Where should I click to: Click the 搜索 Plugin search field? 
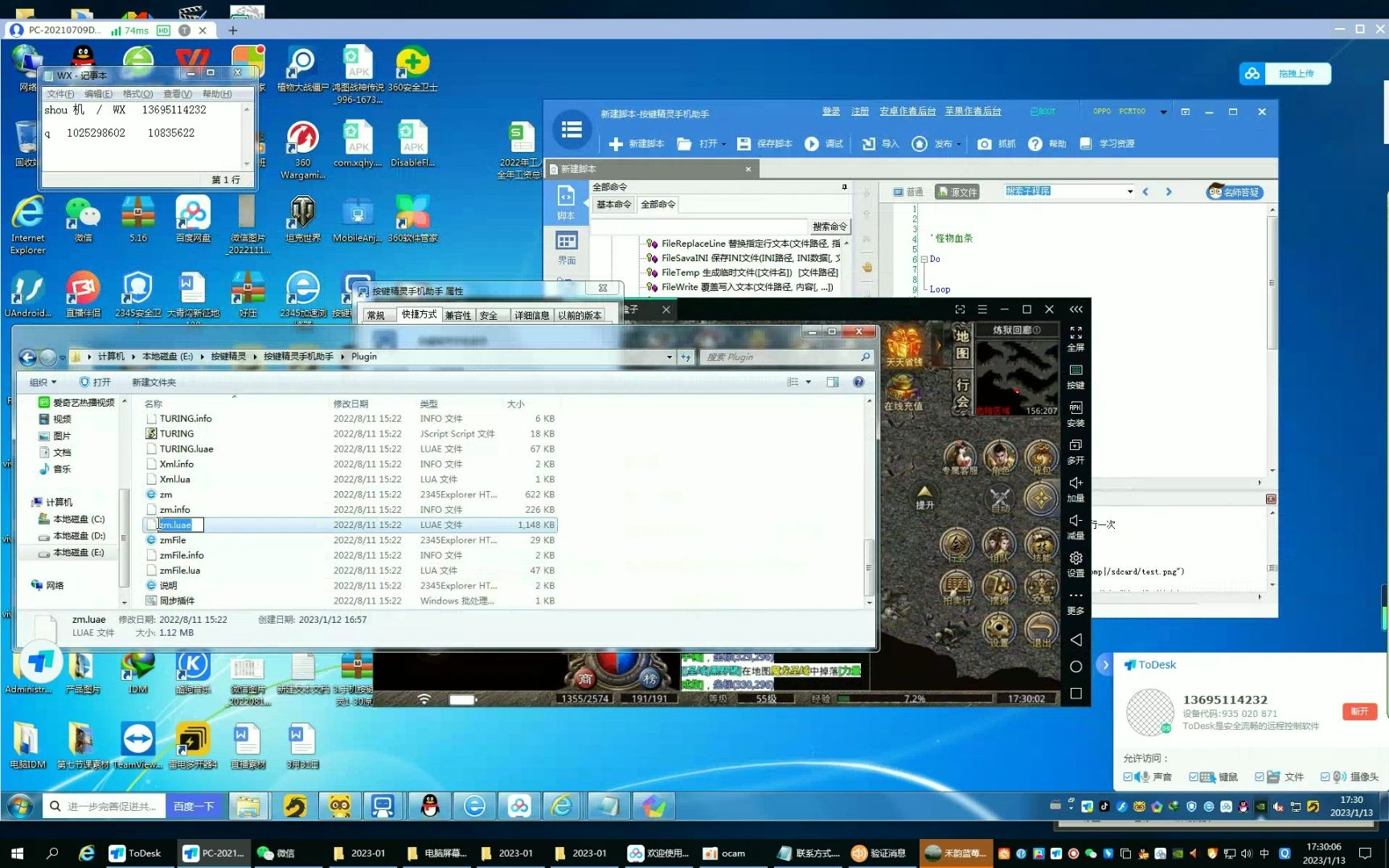[786, 357]
